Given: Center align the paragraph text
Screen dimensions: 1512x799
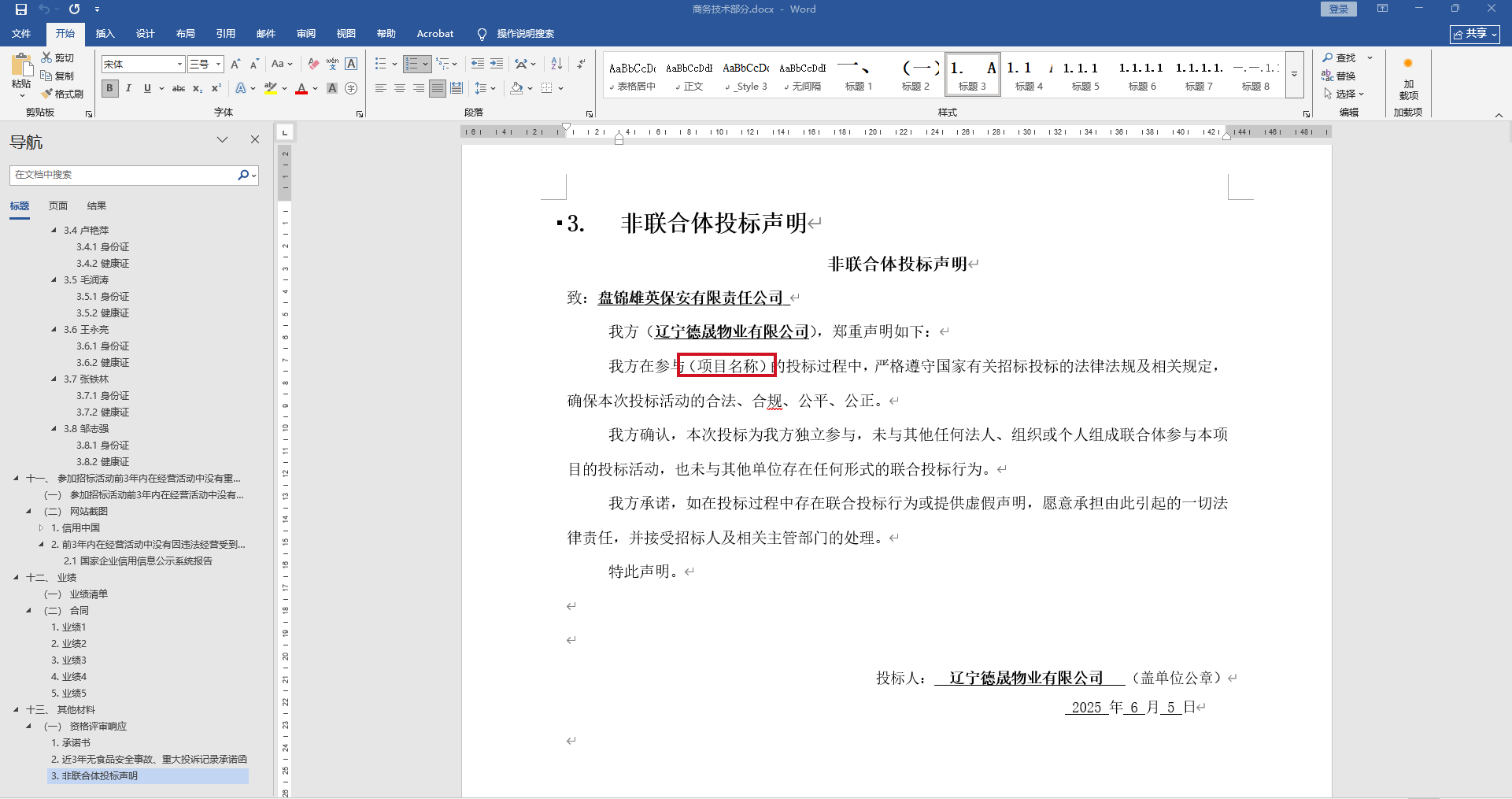Looking at the screenshot, I should point(400,88).
